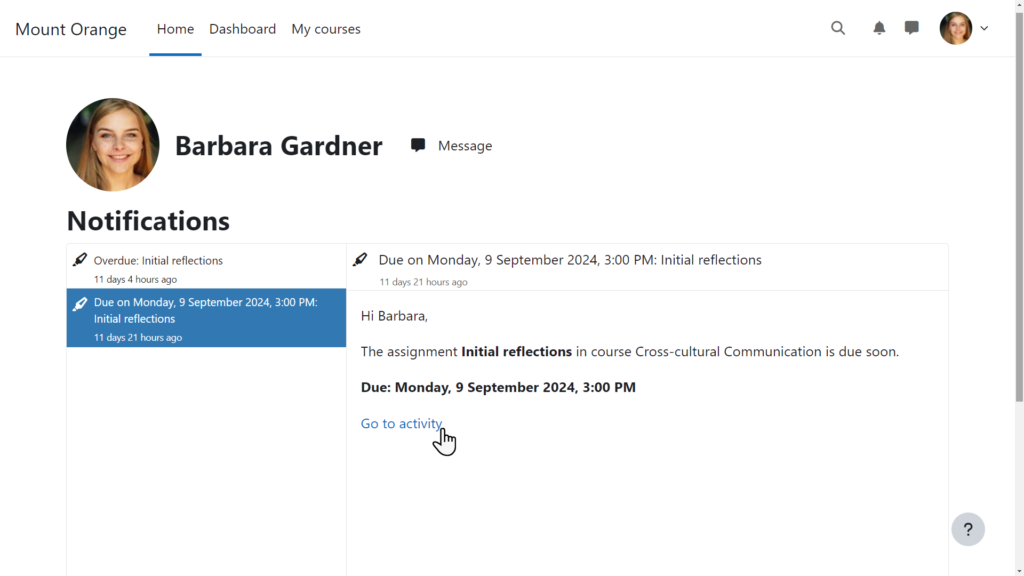Select the Home tab
1024x576 pixels.
pos(175,28)
